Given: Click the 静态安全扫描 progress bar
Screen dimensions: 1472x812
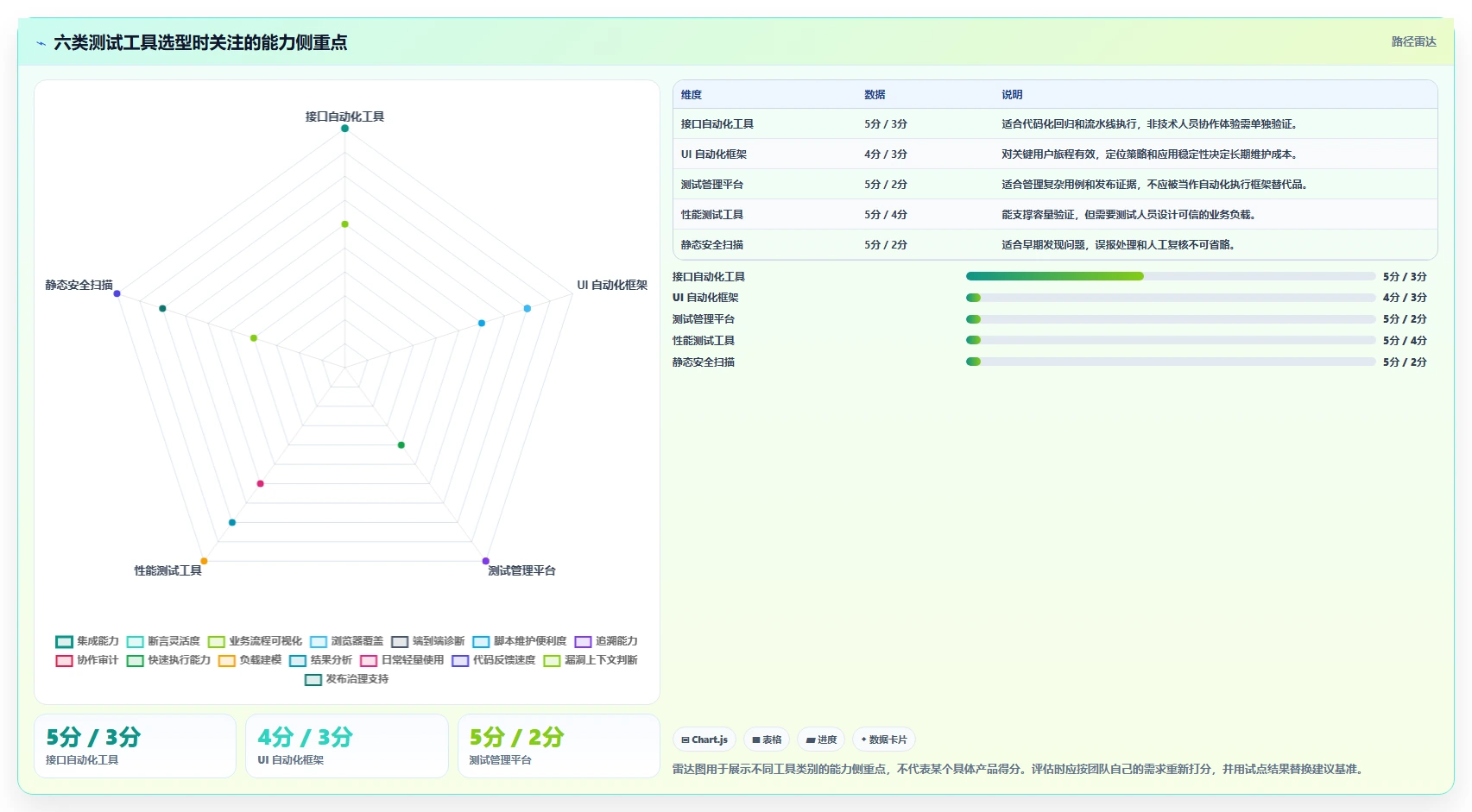Looking at the screenshot, I should [x=1171, y=362].
